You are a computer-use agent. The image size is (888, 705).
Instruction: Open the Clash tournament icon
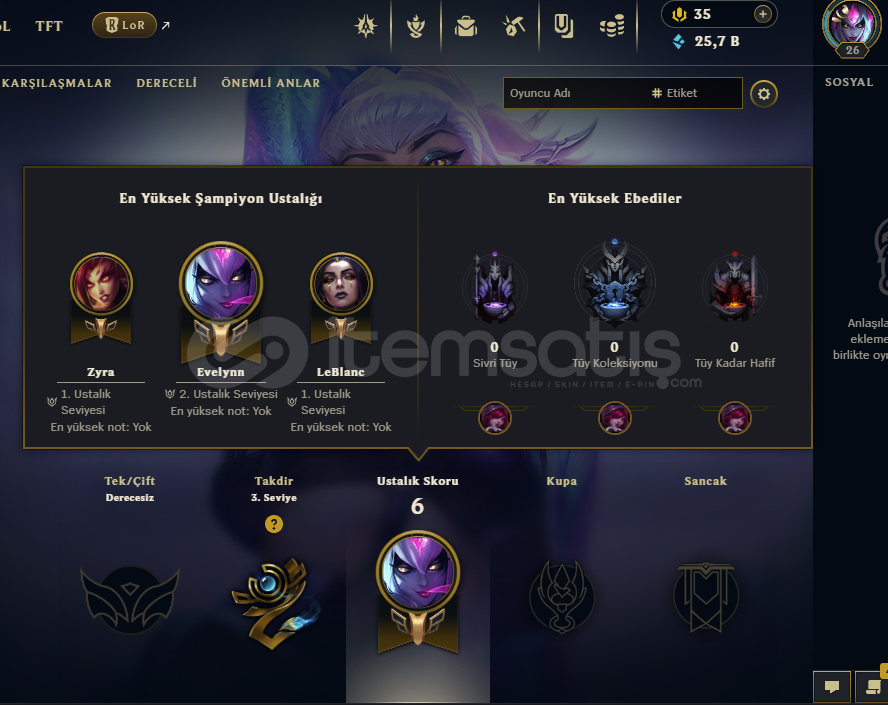pos(366,26)
